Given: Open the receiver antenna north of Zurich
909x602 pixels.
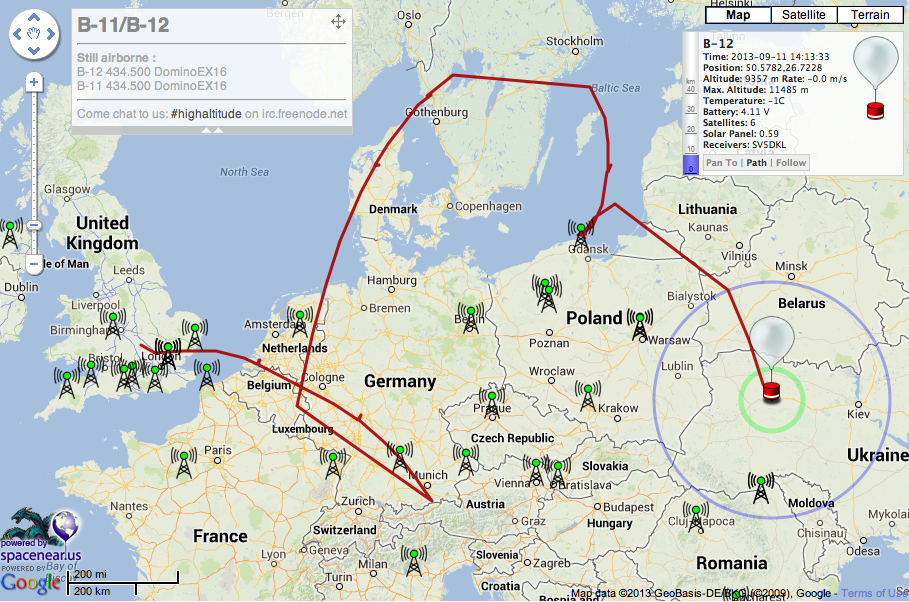Looking at the screenshot, I should [x=333, y=464].
